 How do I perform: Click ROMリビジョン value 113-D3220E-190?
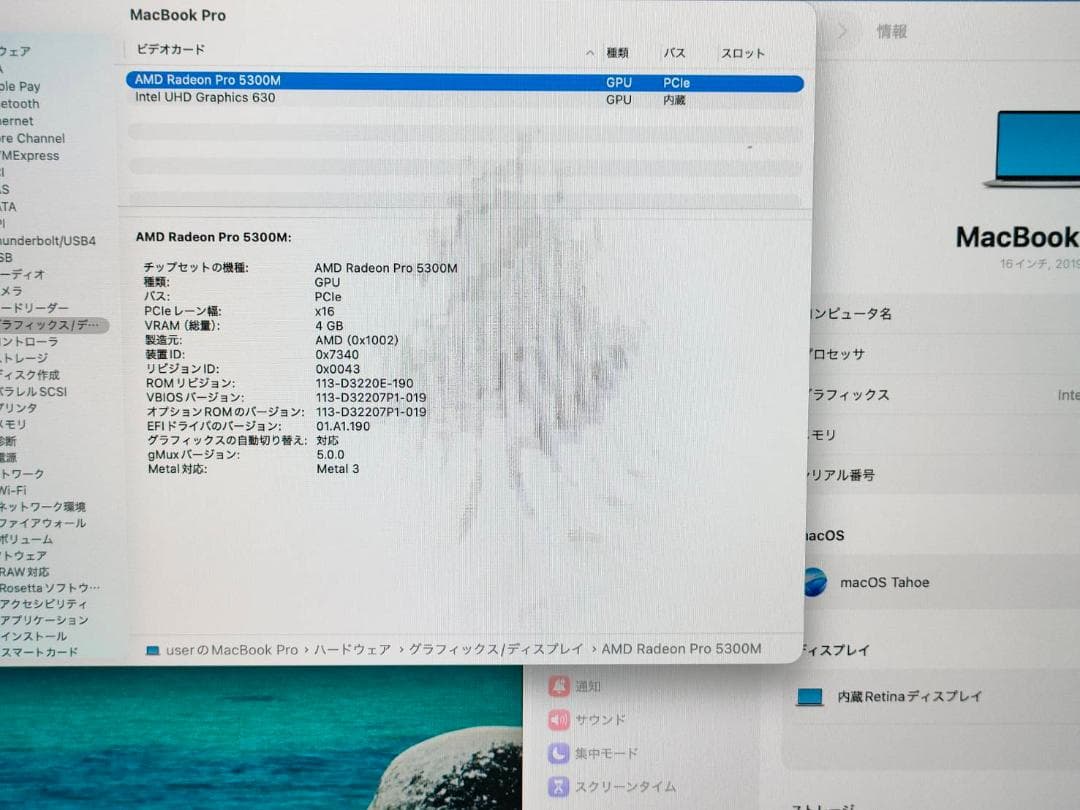364,384
